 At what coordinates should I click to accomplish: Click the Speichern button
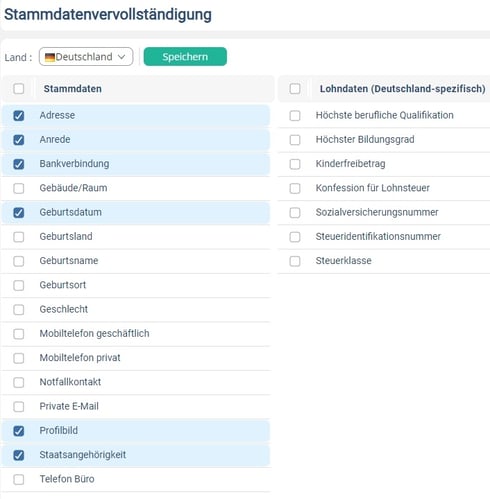[185, 57]
